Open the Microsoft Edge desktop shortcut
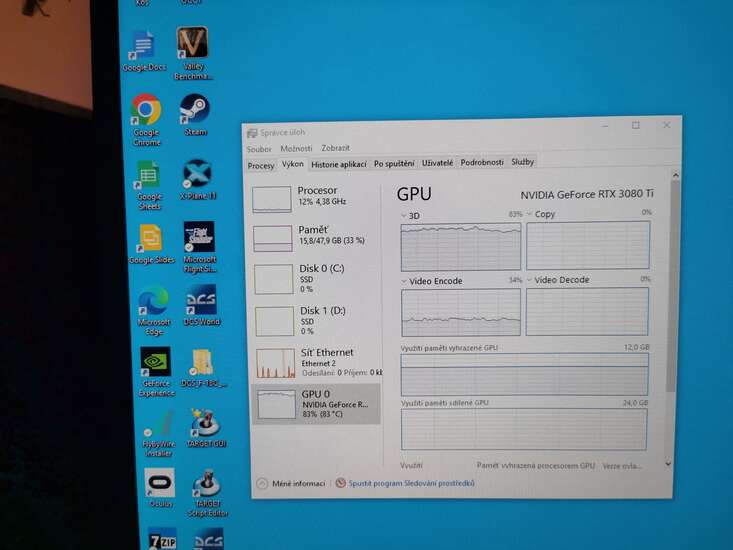Viewport: 733px width, 550px height. tap(154, 310)
